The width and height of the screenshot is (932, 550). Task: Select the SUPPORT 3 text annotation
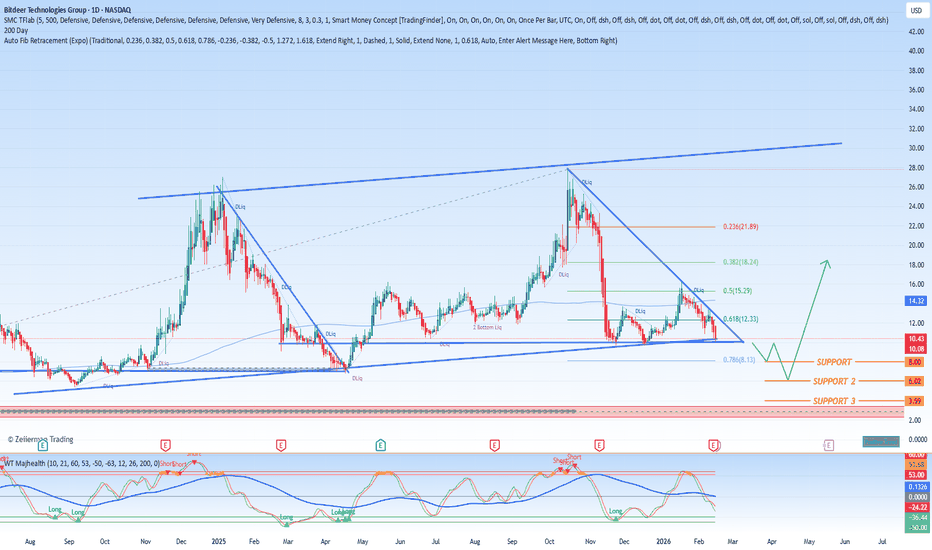[834, 401]
